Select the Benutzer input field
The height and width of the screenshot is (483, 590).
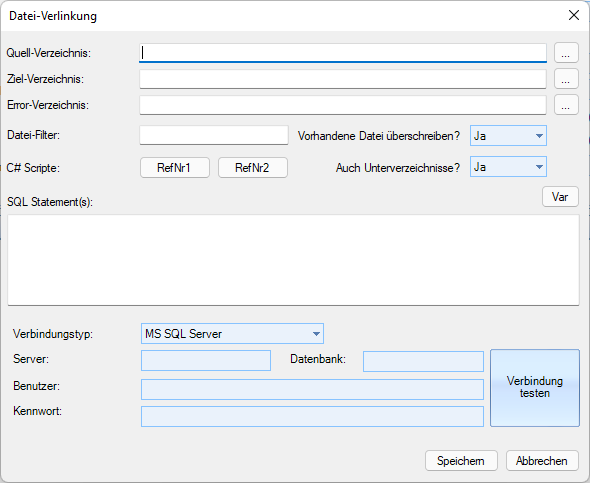[312, 389]
